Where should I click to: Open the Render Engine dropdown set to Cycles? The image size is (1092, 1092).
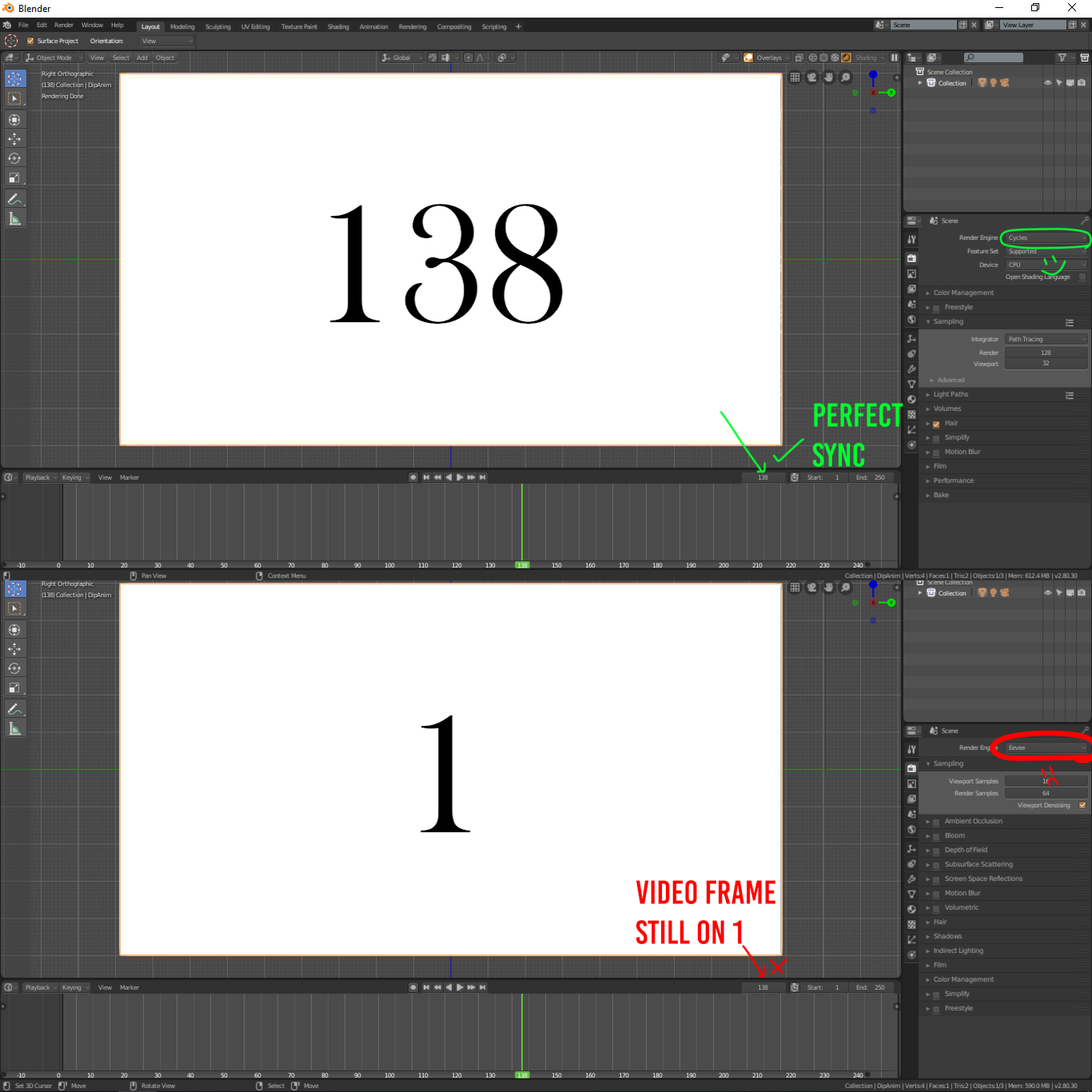point(1046,237)
